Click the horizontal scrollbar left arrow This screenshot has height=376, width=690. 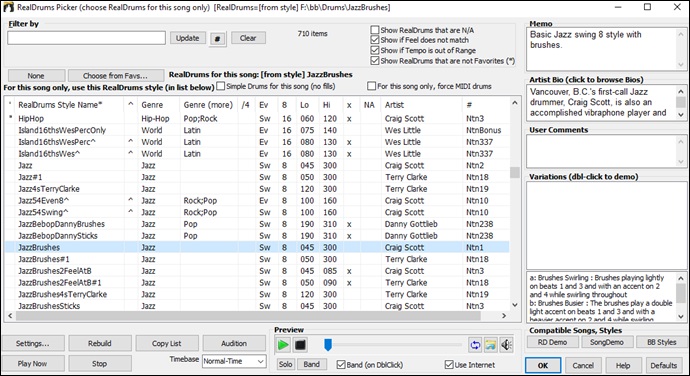tap(10, 315)
